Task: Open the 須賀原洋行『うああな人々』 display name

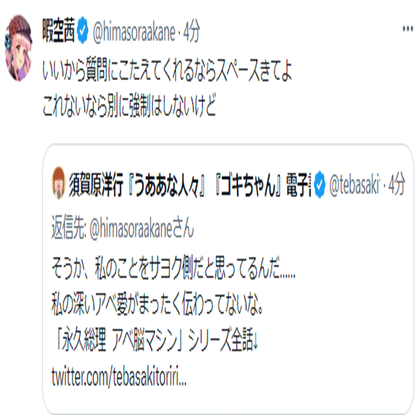Action: coord(189,184)
